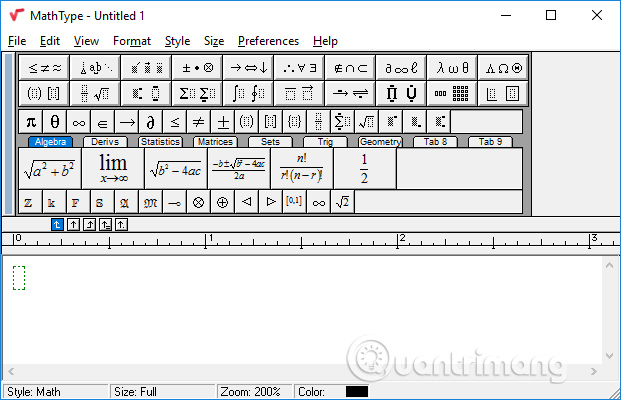Screen dimensions: 621x400
Task: Switch to the Trig tab
Action: pos(325,142)
